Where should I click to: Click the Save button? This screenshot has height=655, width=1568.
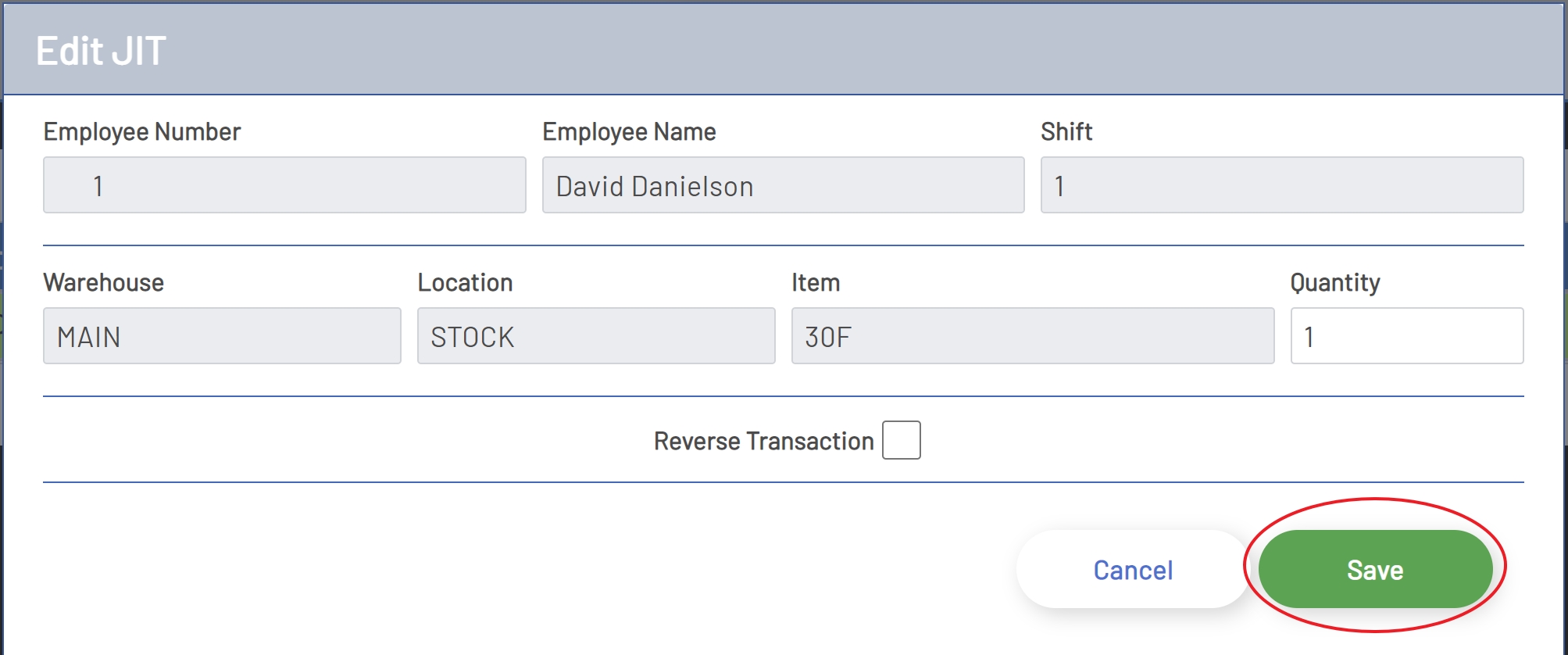1374,569
